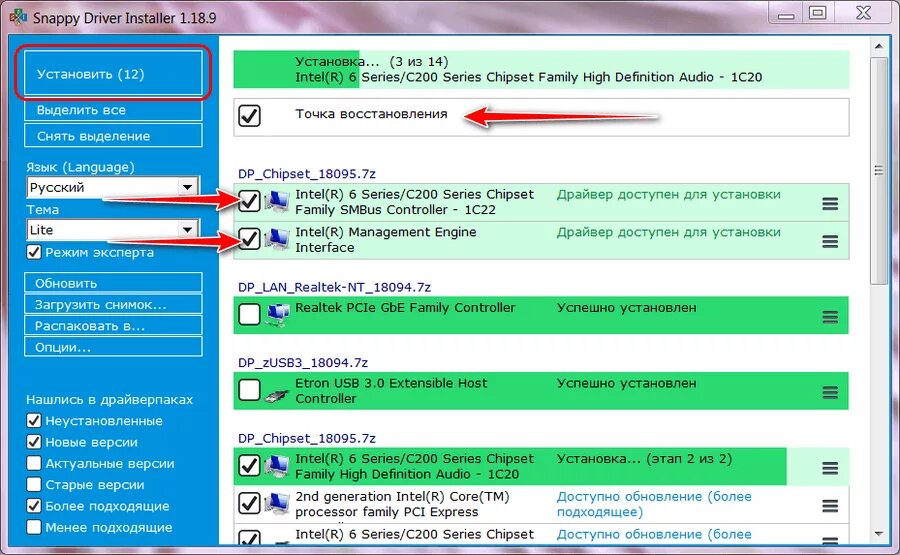Open hamburger menu for Management Engine Interface row

click(x=830, y=241)
